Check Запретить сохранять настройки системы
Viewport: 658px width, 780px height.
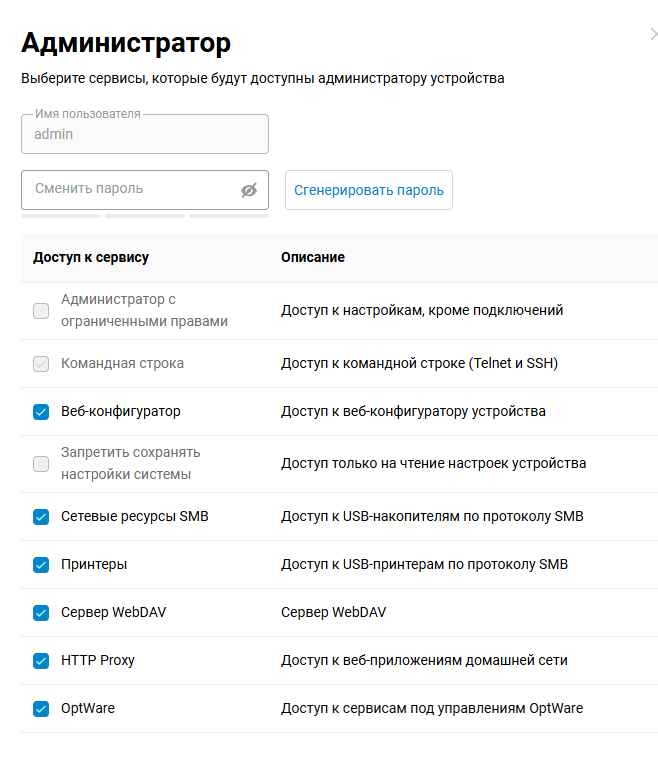coord(41,464)
